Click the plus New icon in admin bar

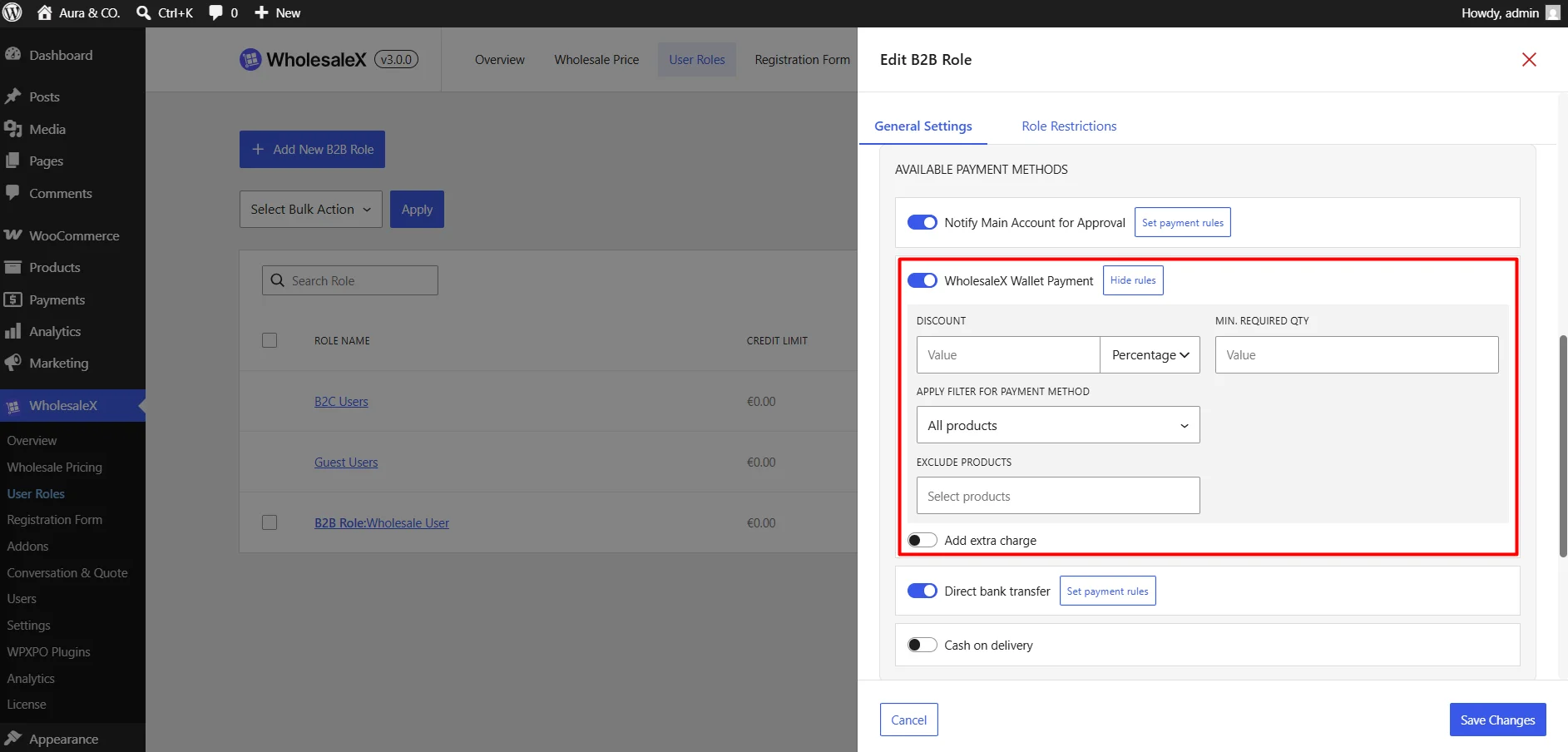[261, 12]
